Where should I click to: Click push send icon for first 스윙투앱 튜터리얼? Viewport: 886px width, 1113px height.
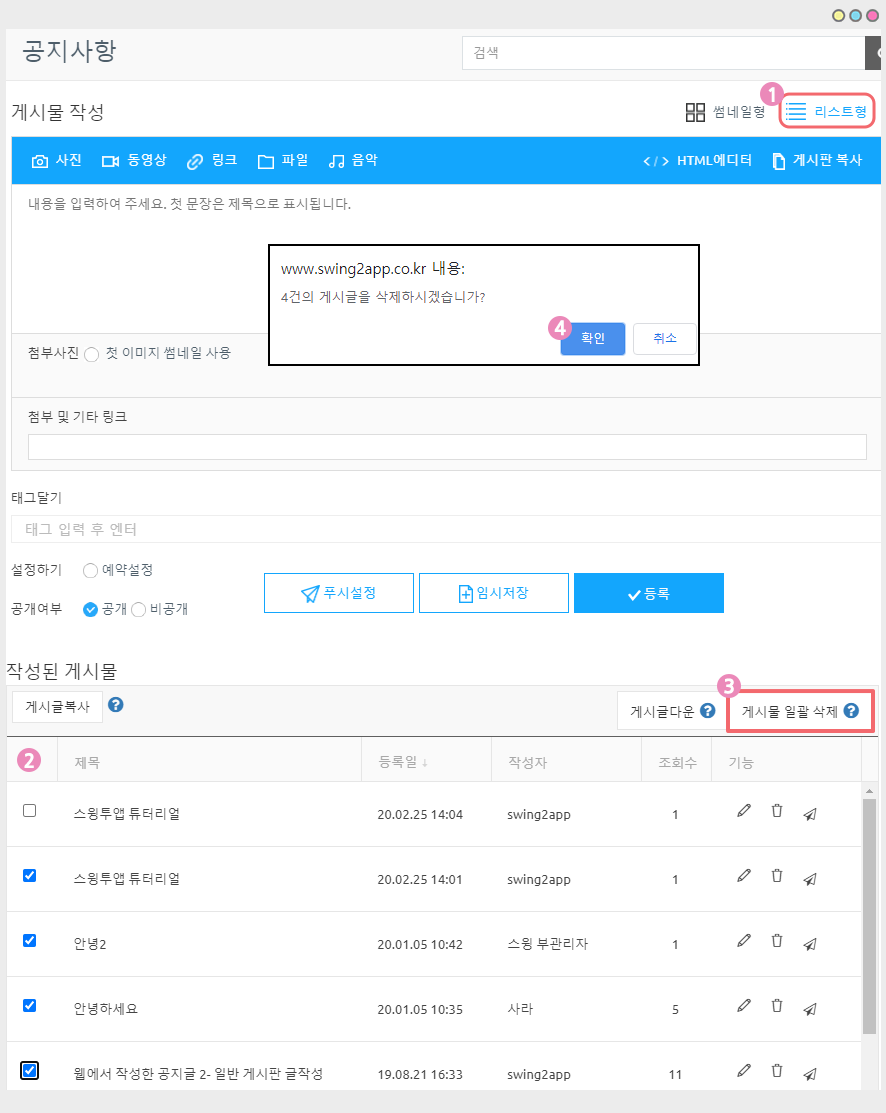[810, 814]
